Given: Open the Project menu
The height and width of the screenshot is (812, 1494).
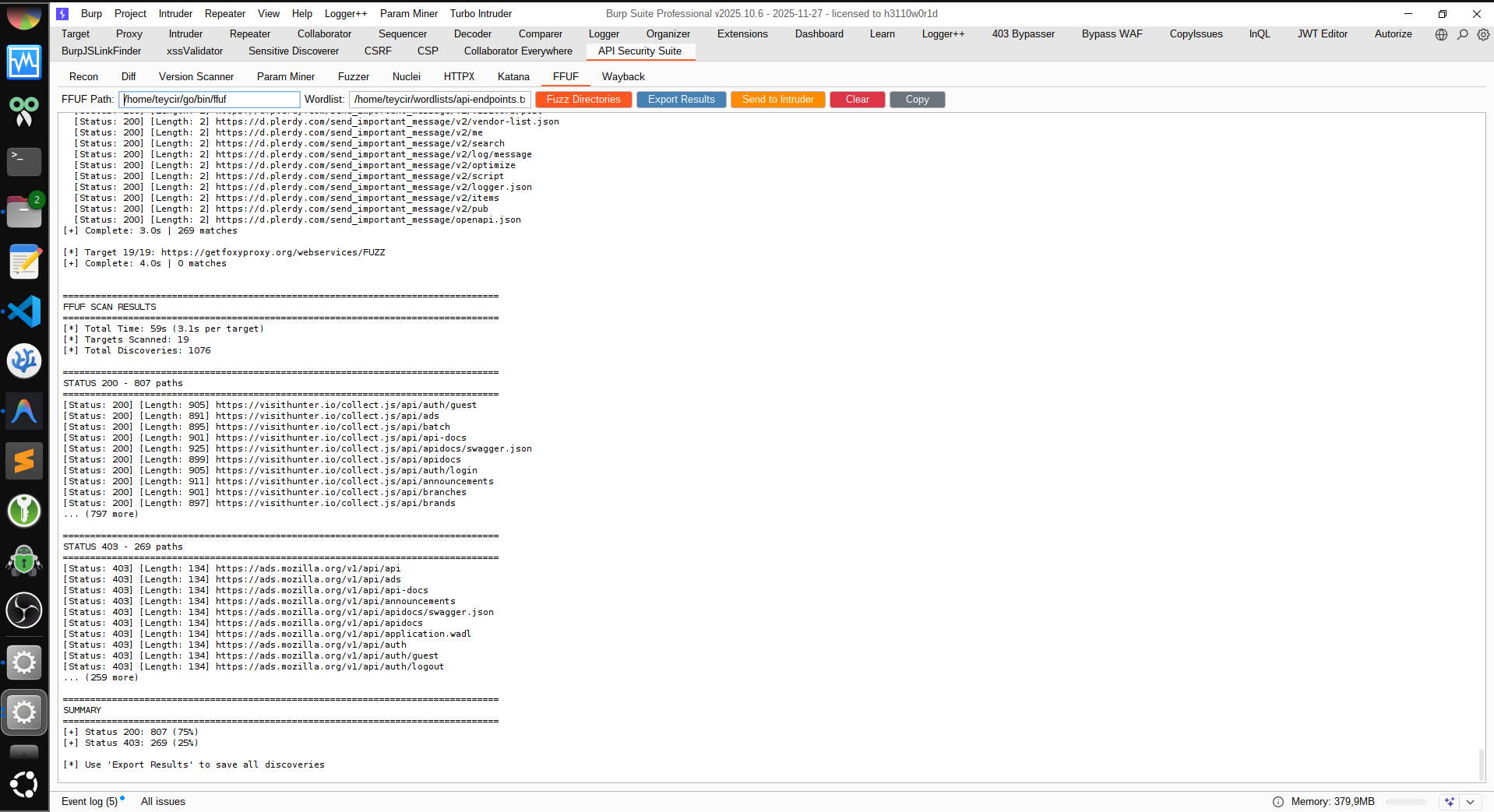Looking at the screenshot, I should point(130,13).
